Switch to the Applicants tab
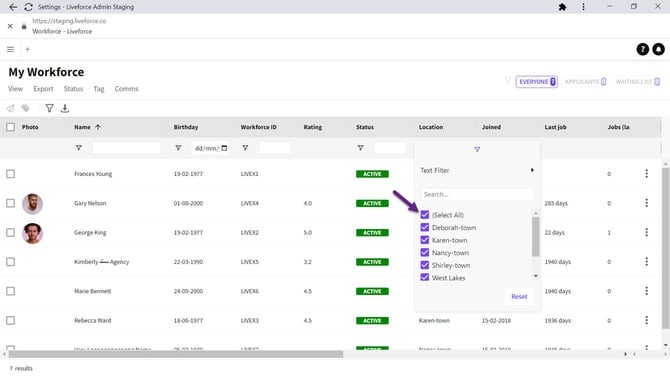This screenshot has width=670, height=377. (x=585, y=82)
